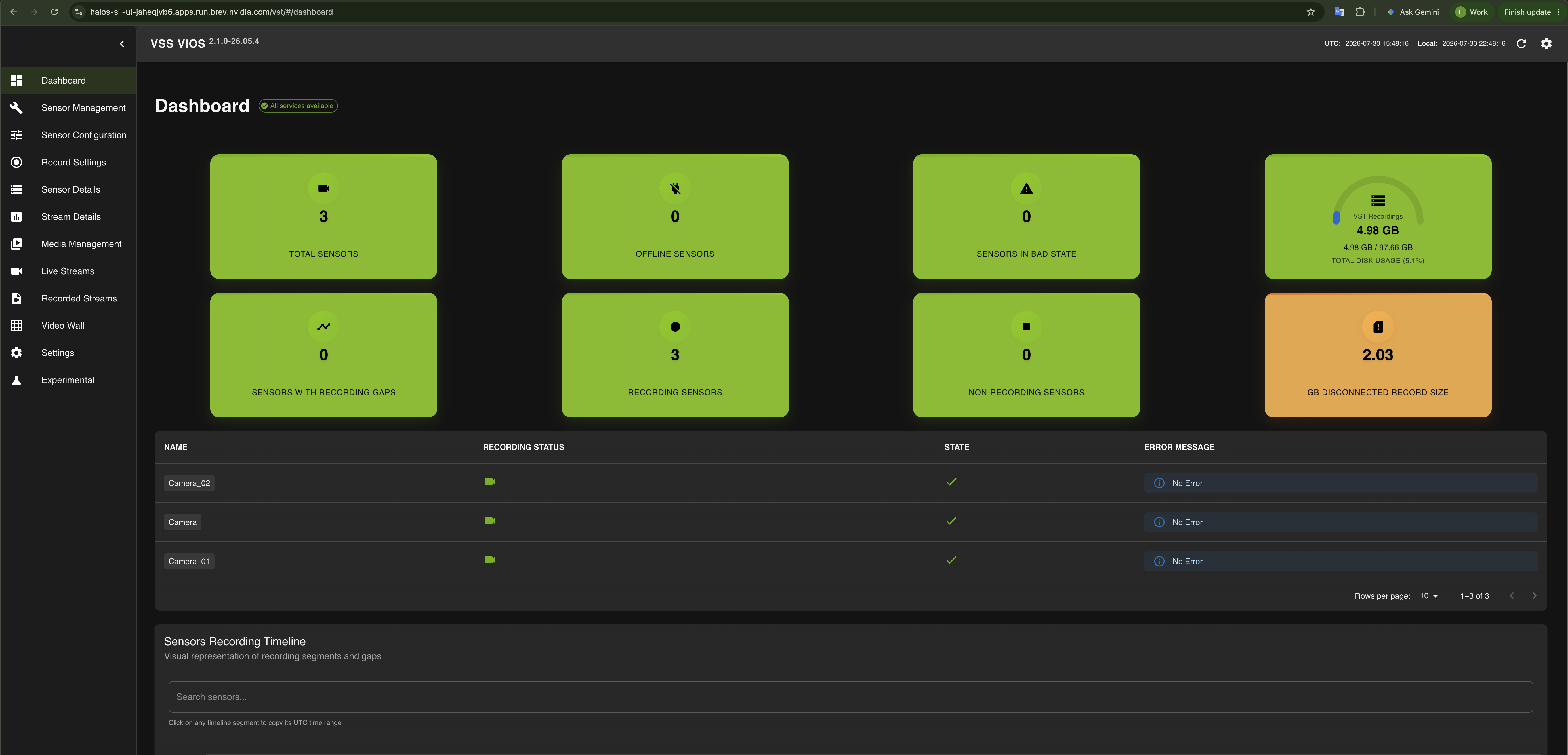Open Media Management section
Viewport: 1568px width, 755px height.
68,244
